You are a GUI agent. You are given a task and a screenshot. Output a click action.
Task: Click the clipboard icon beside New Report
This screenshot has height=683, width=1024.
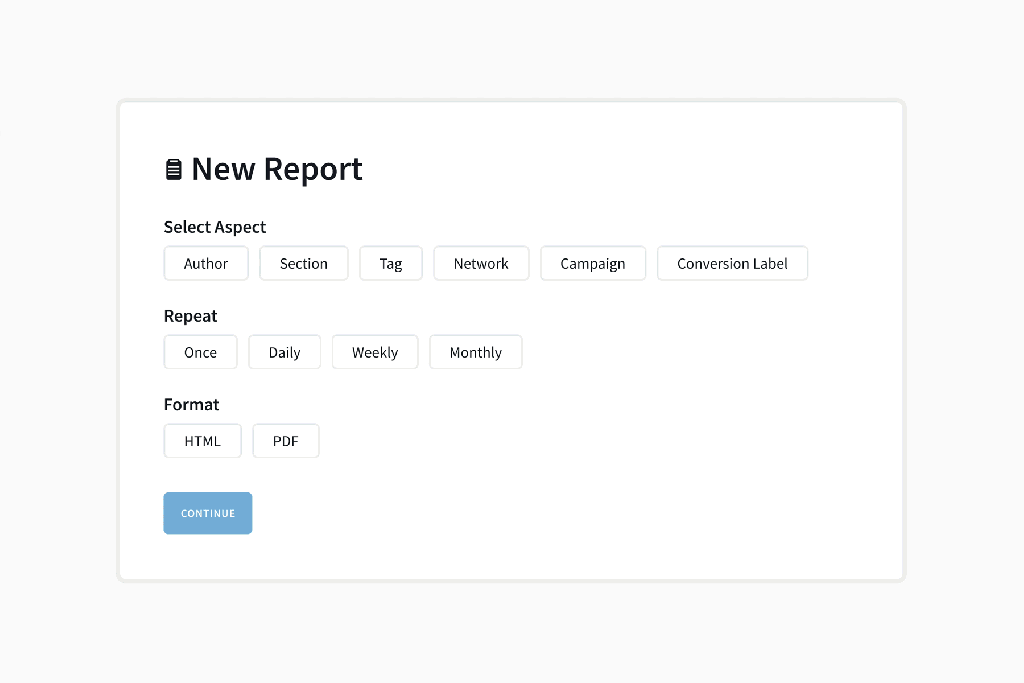173,169
